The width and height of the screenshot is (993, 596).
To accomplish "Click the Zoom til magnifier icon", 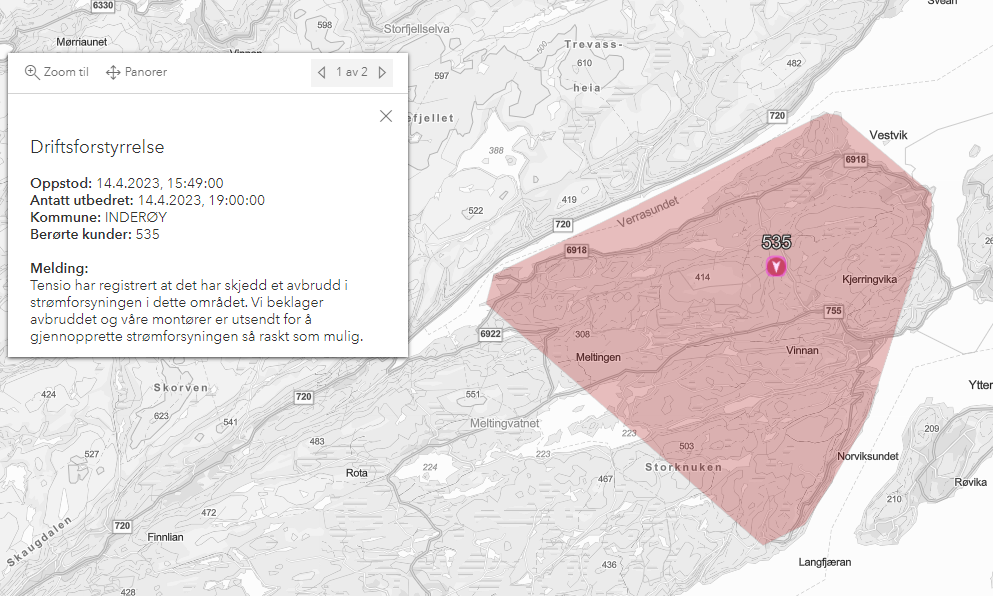I will (x=32, y=72).
